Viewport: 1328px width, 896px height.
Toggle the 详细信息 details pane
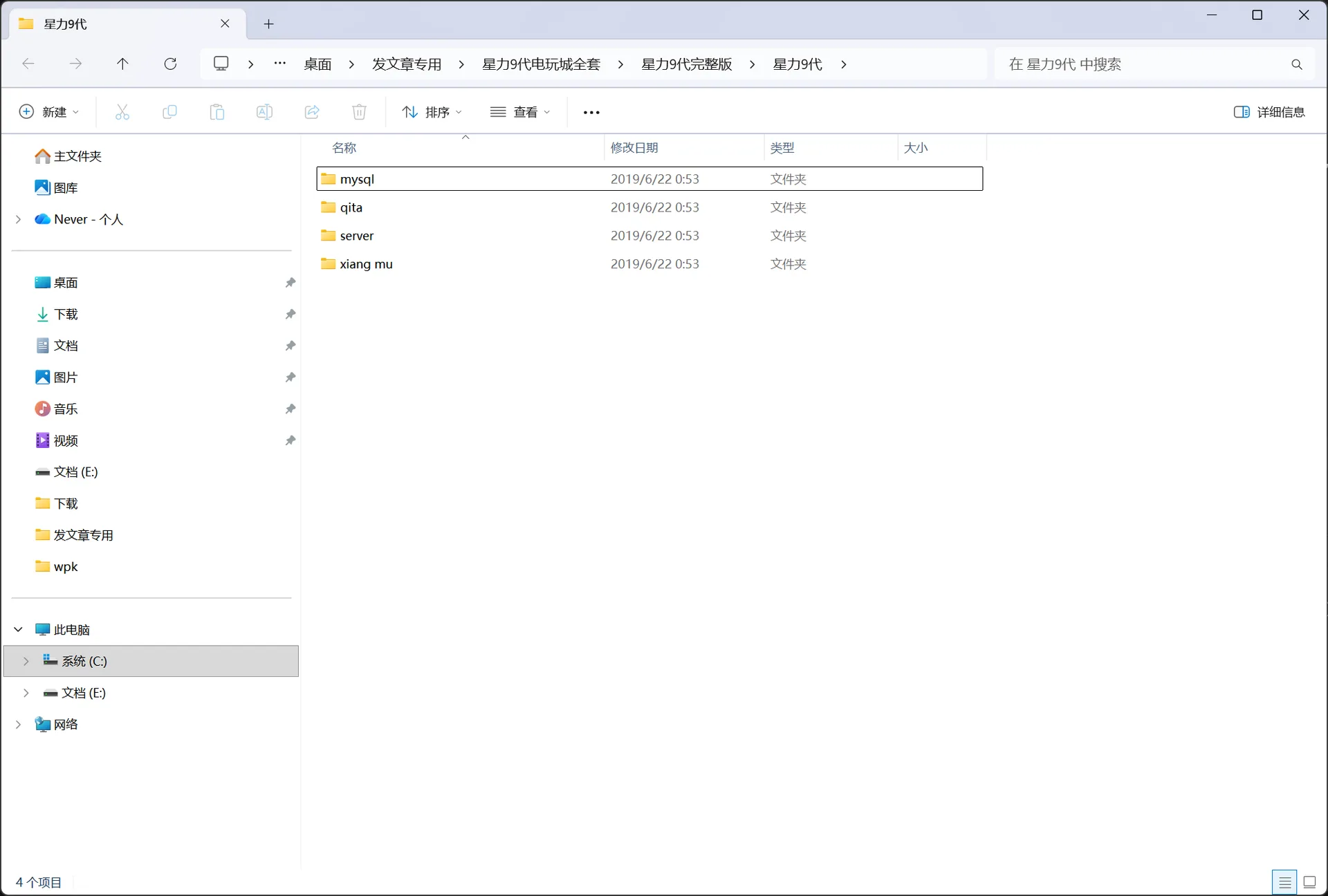(1269, 112)
